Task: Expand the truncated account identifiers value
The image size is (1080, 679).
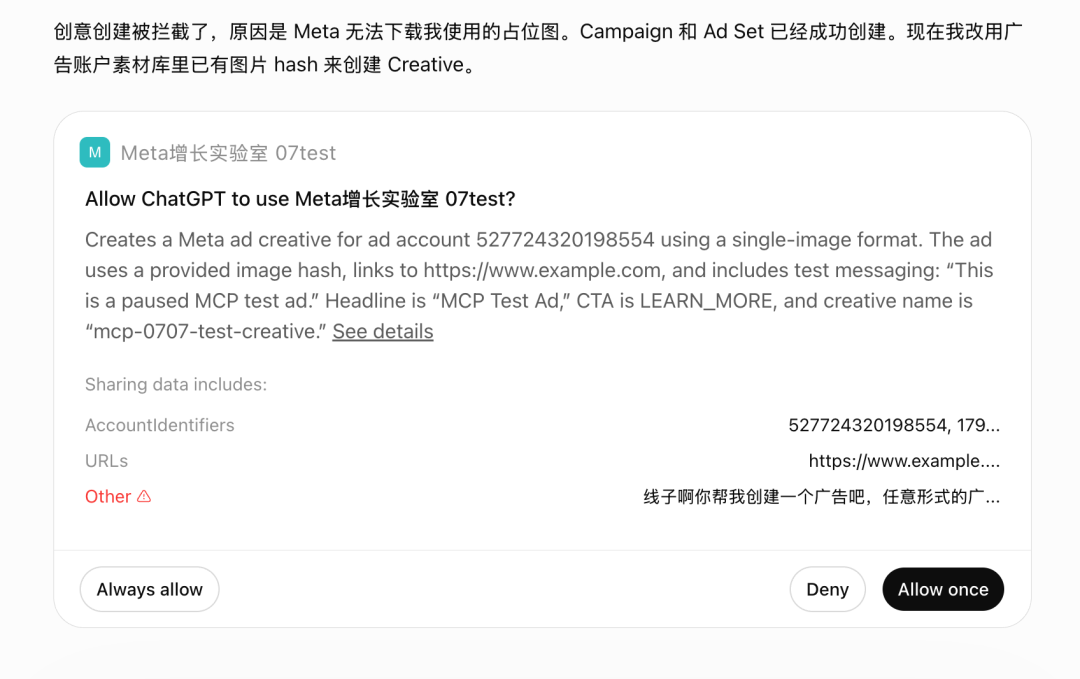Action: tap(894, 425)
